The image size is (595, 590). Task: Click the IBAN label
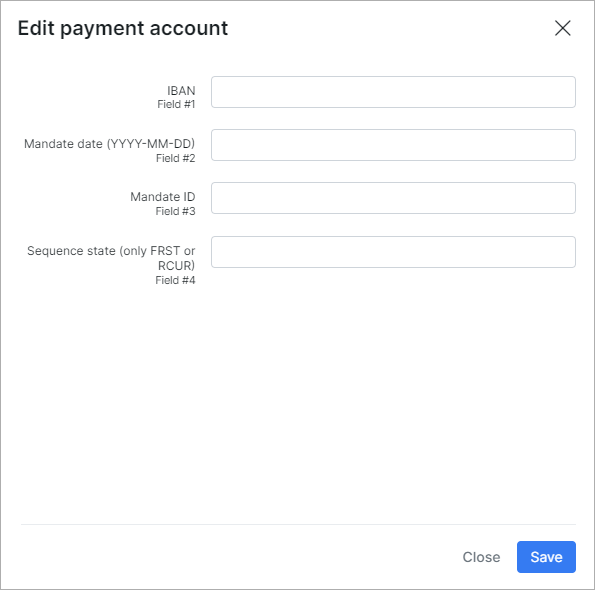(181, 91)
